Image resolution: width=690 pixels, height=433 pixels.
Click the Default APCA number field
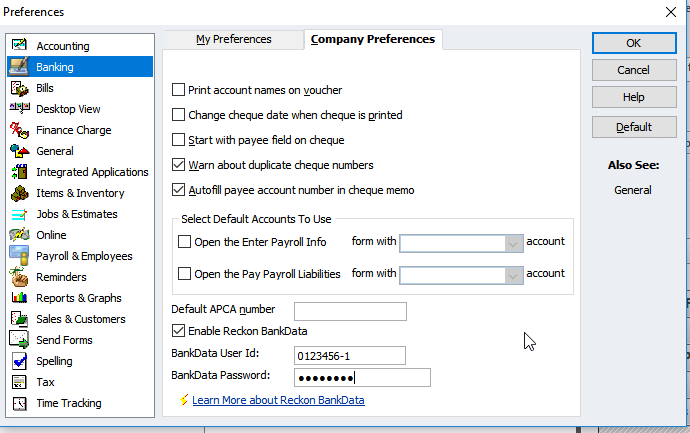tap(350, 311)
